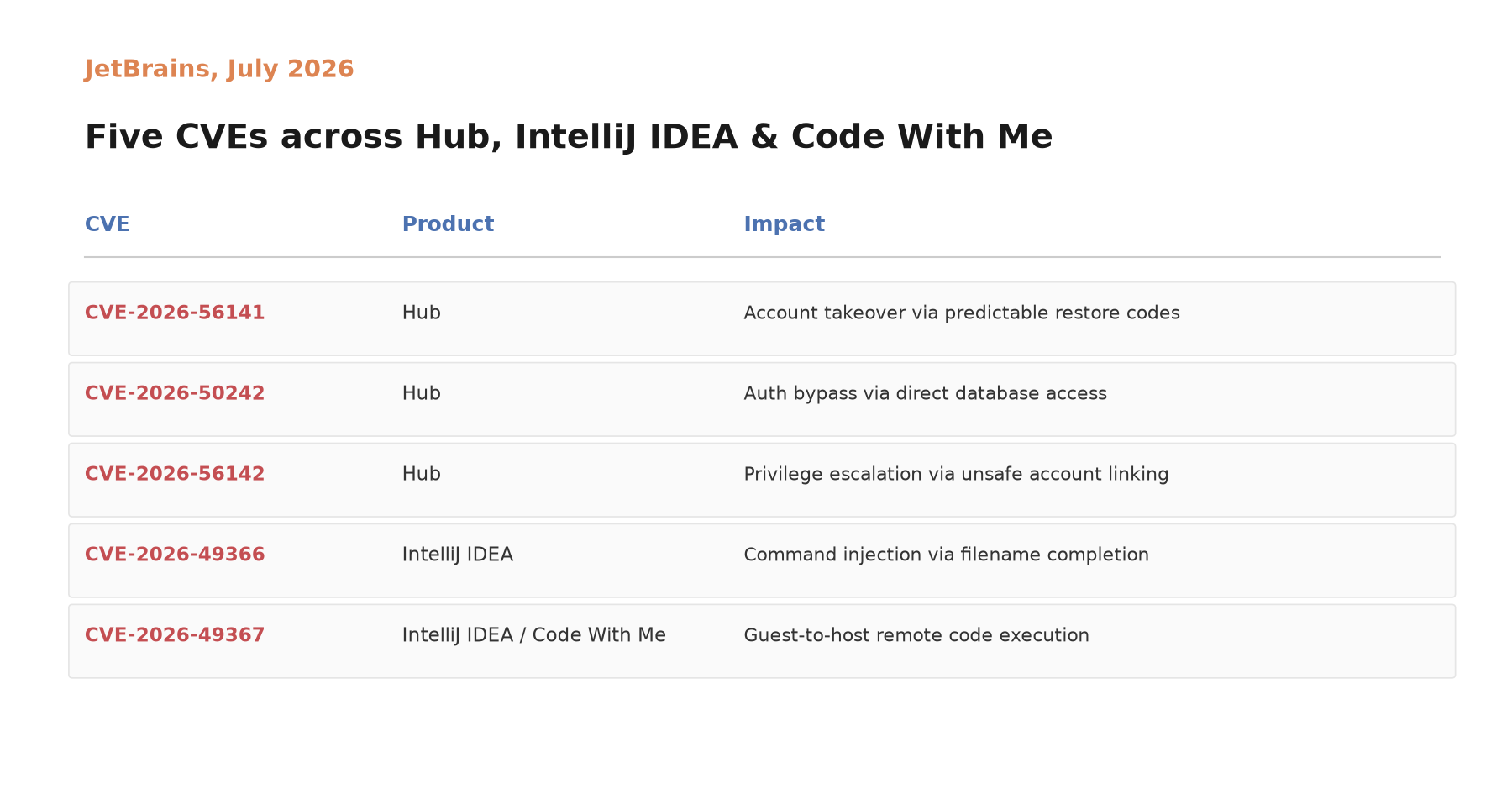
Task: Select CVE-2026-50242 identifier
Action: pyautogui.click(x=175, y=393)
